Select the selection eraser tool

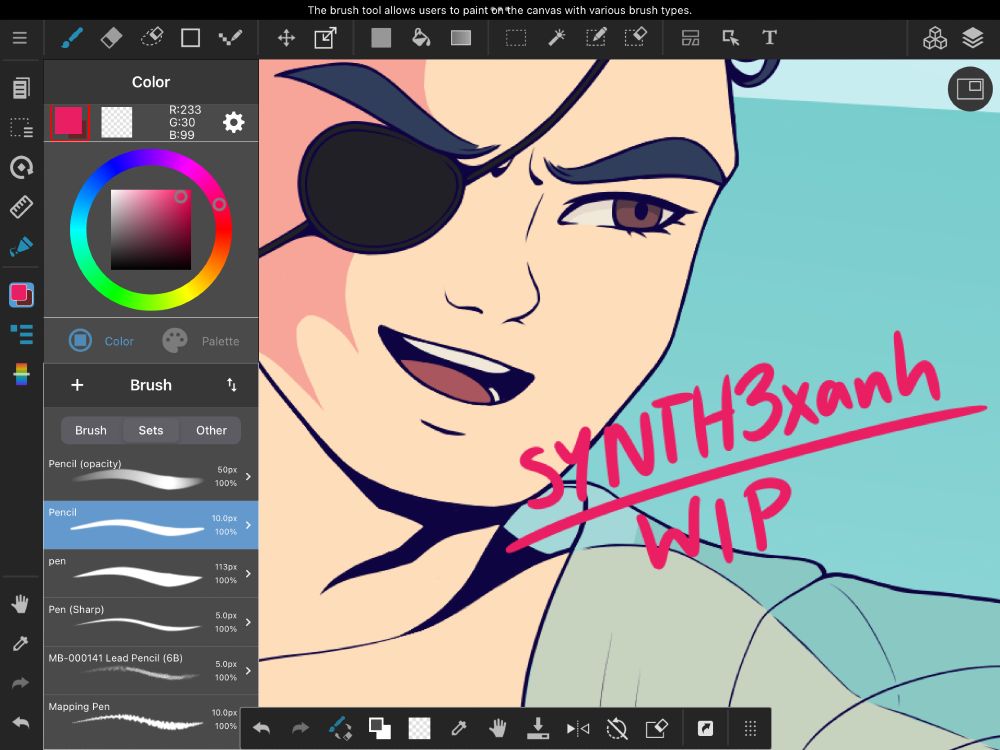635,38
